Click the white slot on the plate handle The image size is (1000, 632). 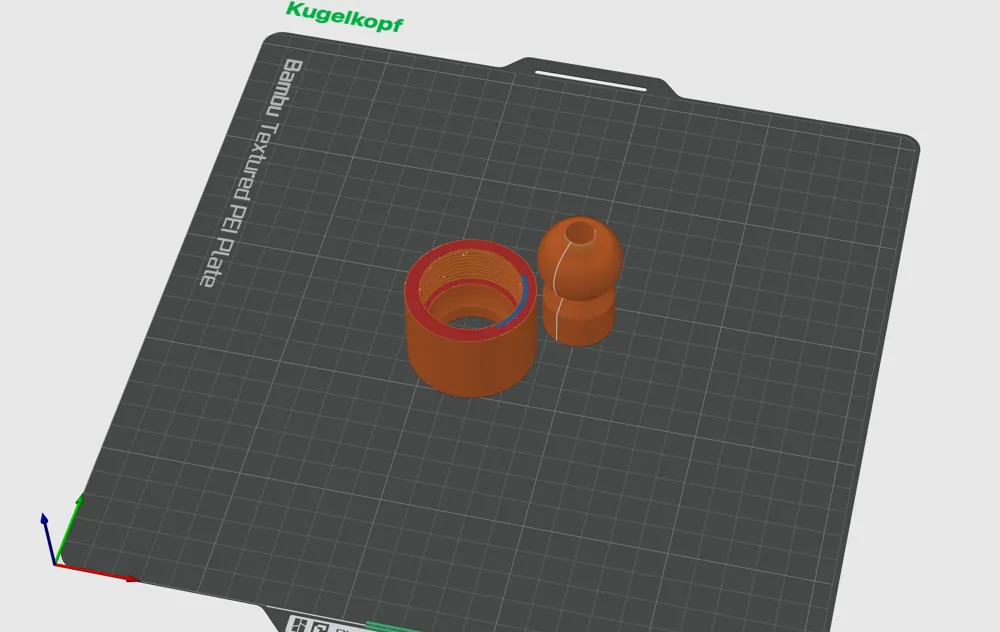click(x=590, y=80)
